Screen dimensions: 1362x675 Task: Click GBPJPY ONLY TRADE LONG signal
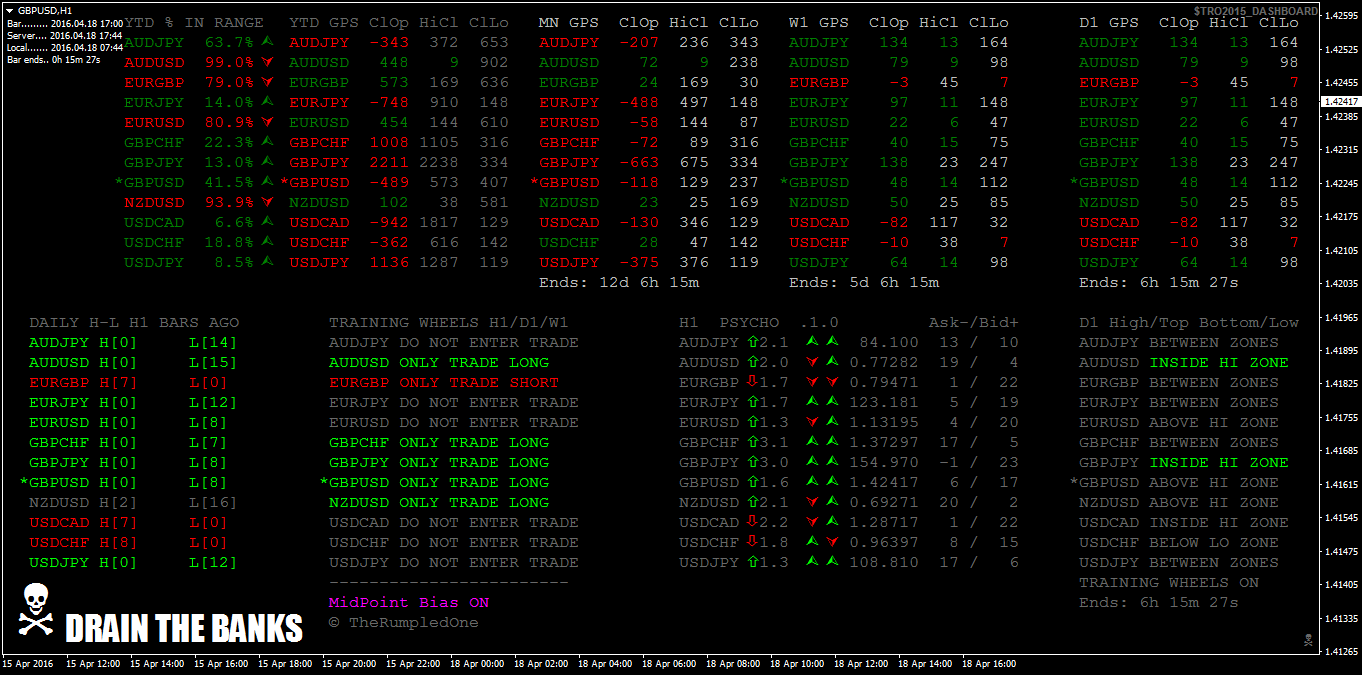point(438,463)
